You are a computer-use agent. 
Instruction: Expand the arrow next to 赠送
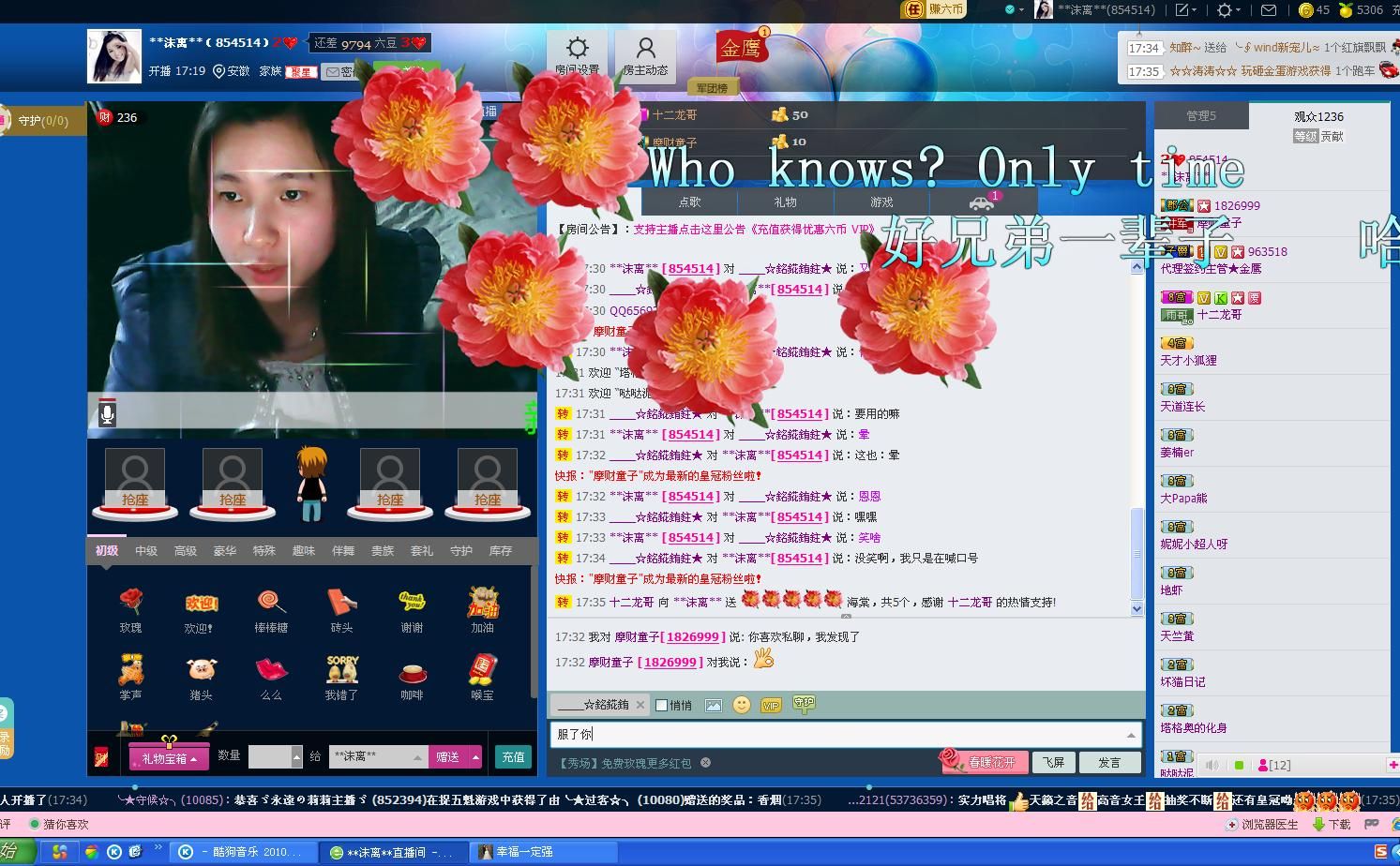pos(476,757)
